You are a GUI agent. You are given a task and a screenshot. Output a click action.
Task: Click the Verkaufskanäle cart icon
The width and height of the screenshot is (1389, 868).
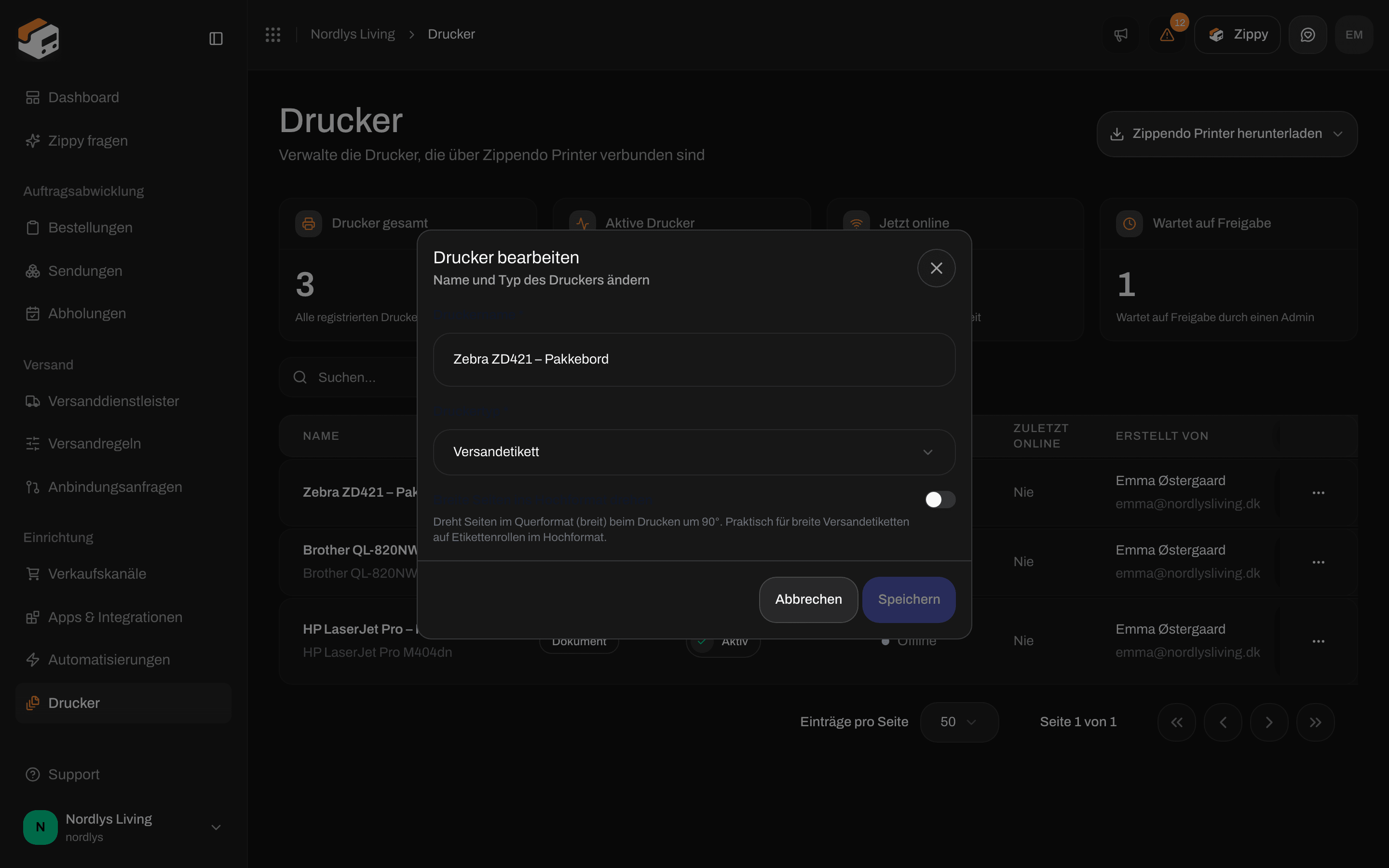[x=33, y=574]
